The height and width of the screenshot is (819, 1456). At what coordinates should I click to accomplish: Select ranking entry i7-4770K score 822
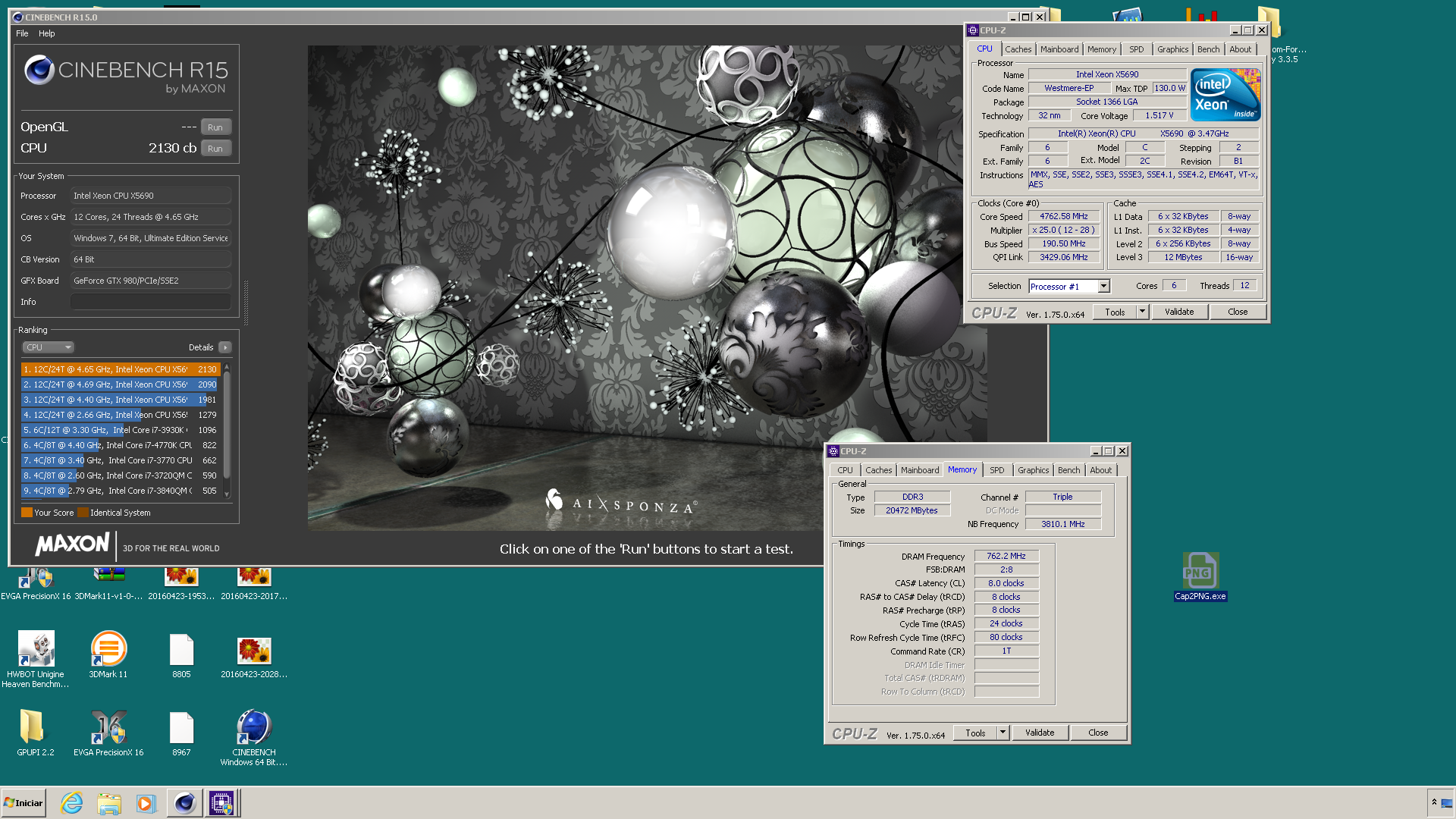point(121,445)
